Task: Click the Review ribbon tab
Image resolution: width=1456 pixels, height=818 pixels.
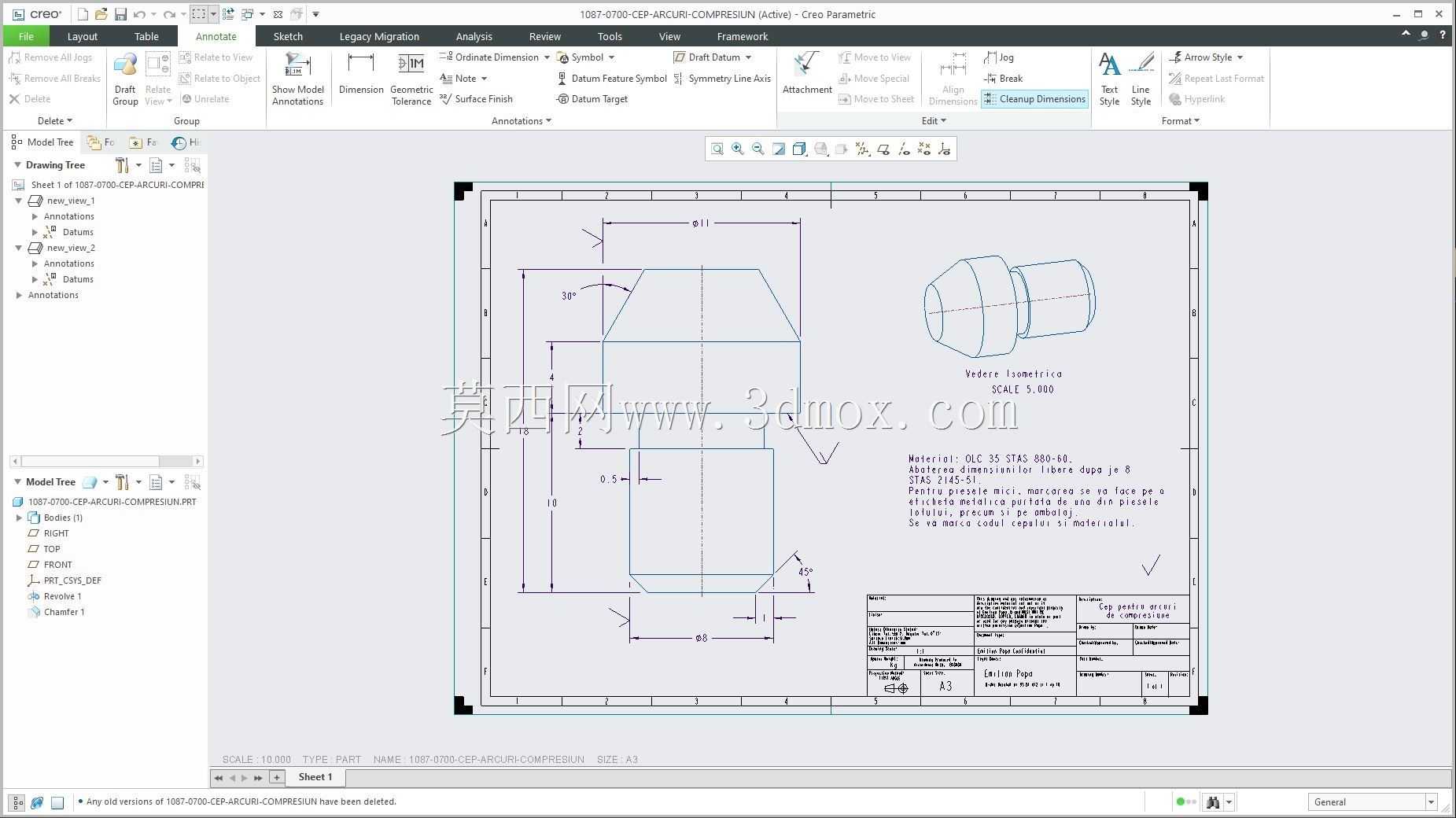Action: (544, 36)
